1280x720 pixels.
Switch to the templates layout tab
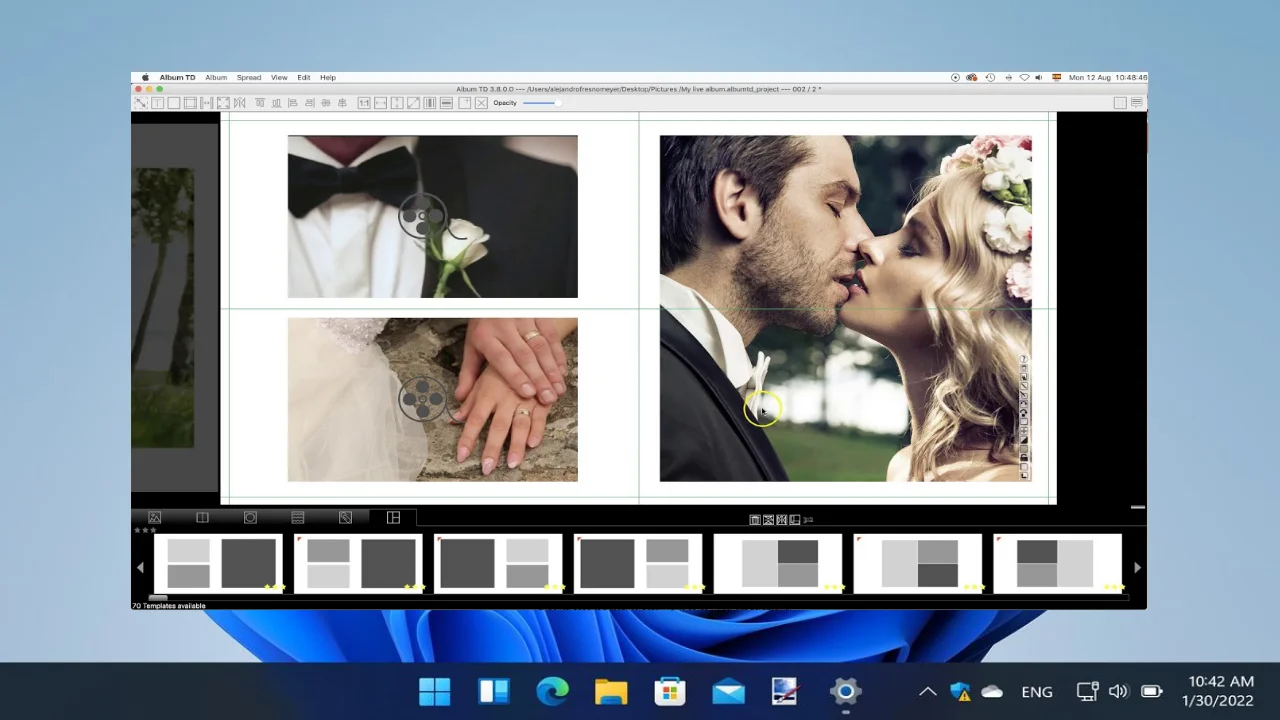pos(393,517)
